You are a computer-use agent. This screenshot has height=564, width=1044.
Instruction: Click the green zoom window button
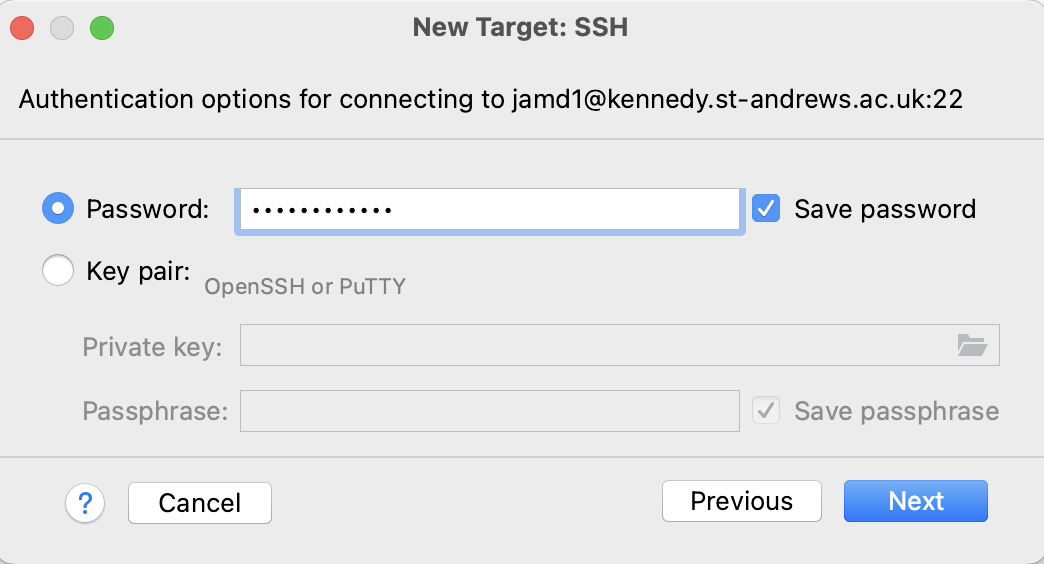pos(102,29)
